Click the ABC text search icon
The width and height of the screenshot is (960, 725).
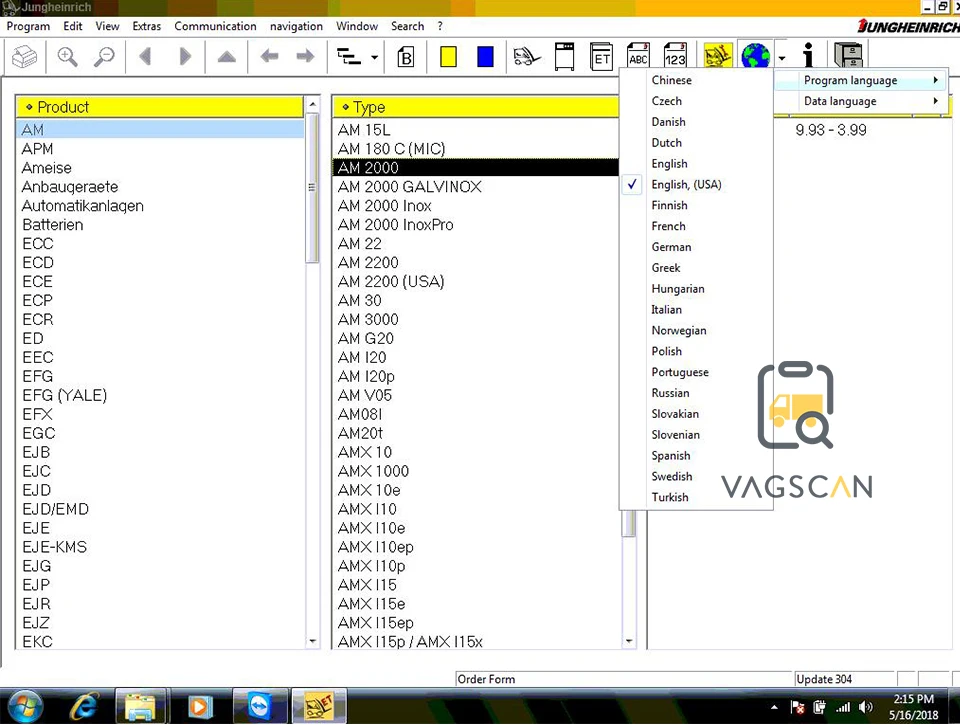pyautogui.click(x=638, y=55)
